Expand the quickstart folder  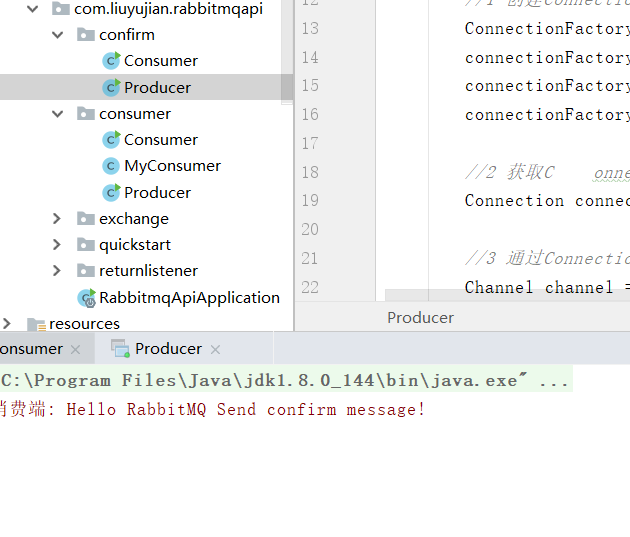tap(57, 245)
